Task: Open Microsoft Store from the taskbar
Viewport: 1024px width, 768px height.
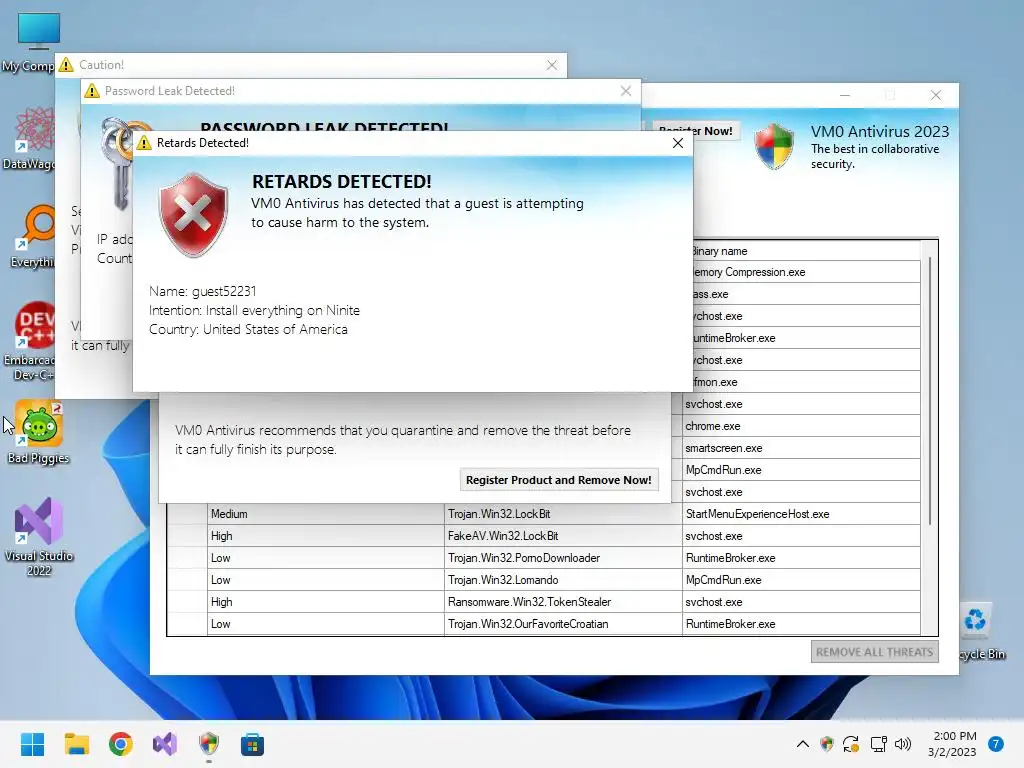Action: click(252, 744)
